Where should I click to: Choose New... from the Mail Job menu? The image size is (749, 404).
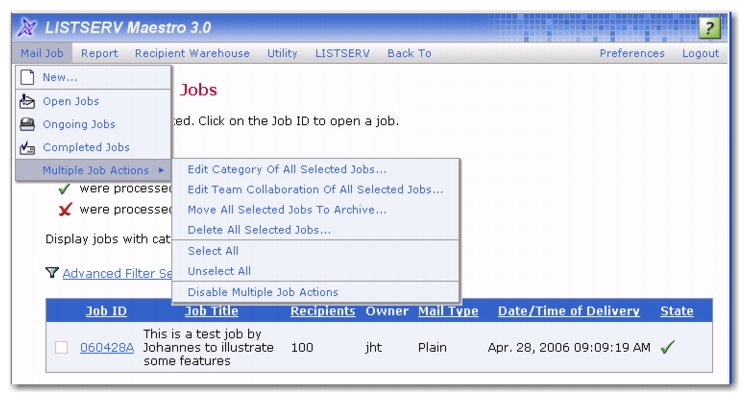94,77
